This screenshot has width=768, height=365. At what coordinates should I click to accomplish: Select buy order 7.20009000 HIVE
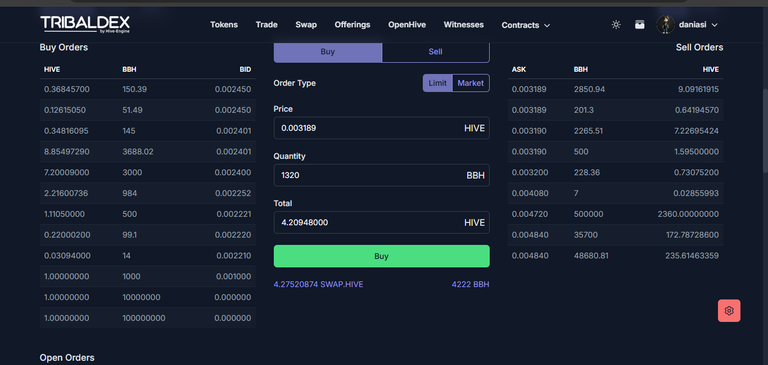147,172
